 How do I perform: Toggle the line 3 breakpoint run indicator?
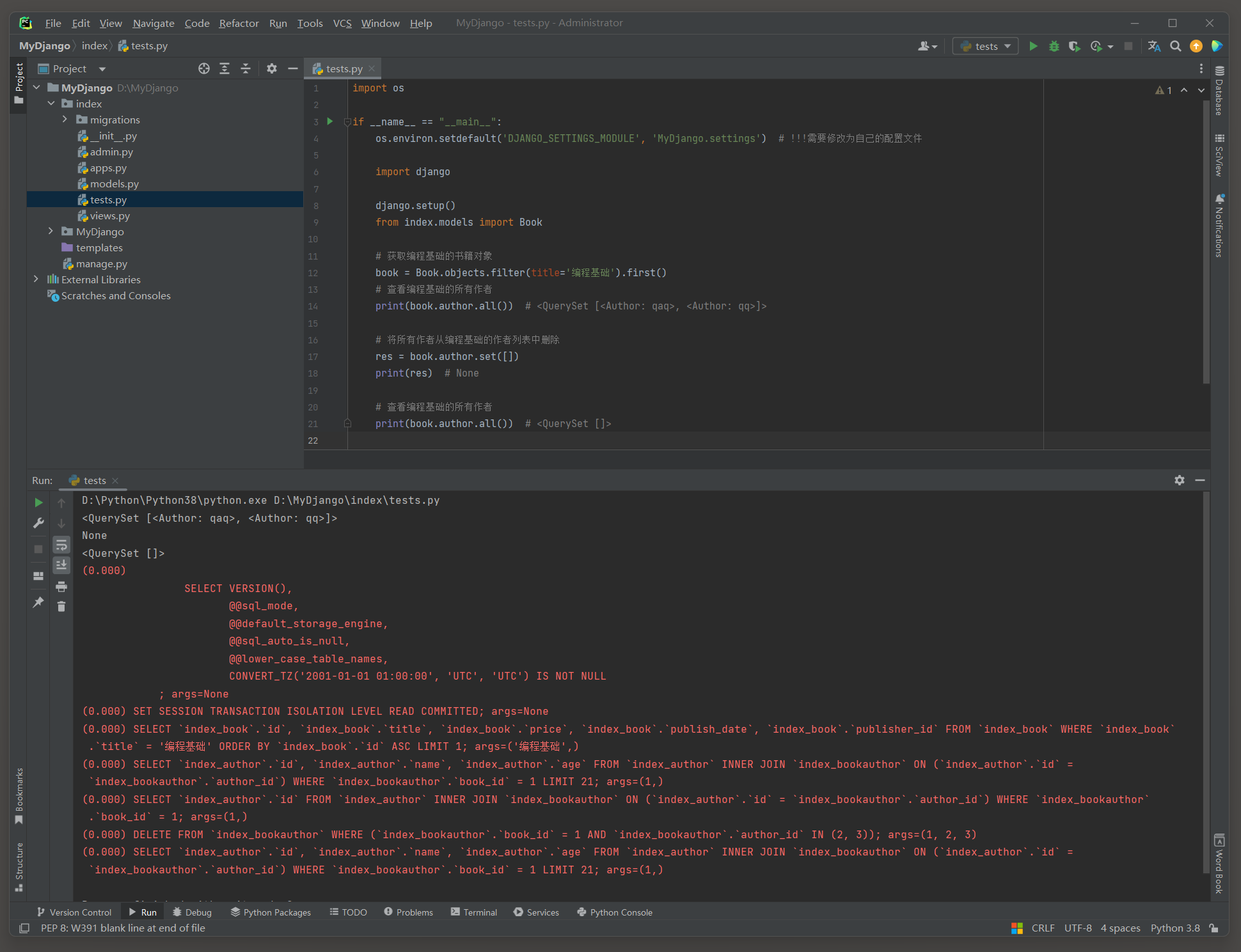330,121
